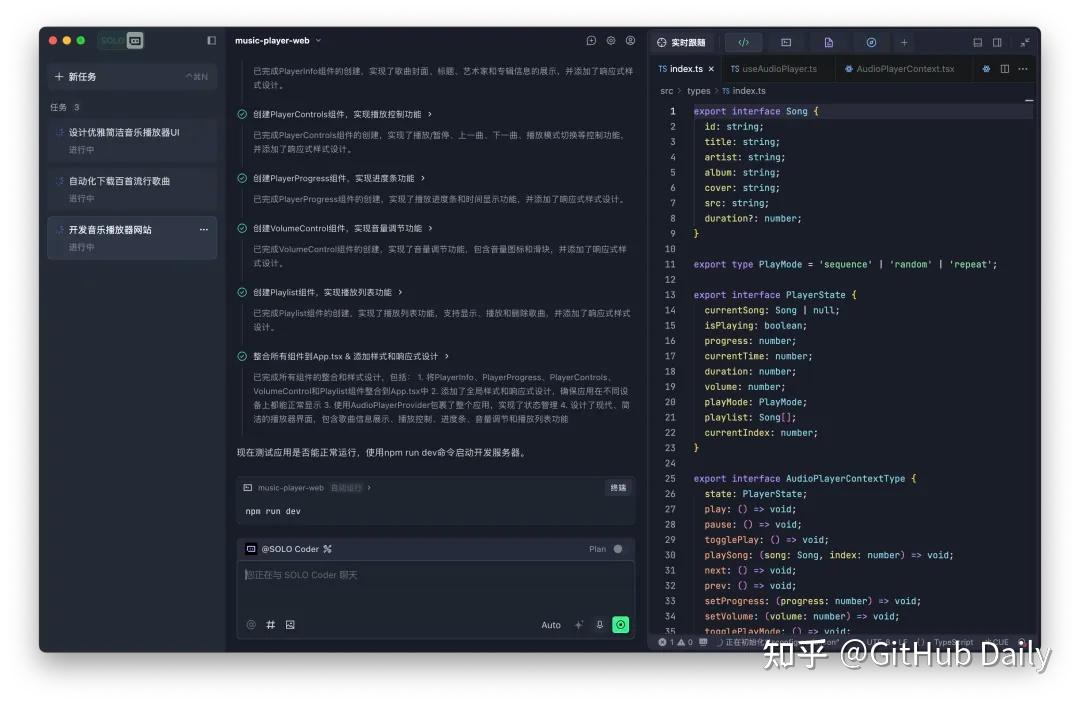Click the @ mention icon in chat input
Viewport: 1080px width, 704px height.
tap(251, 625)
